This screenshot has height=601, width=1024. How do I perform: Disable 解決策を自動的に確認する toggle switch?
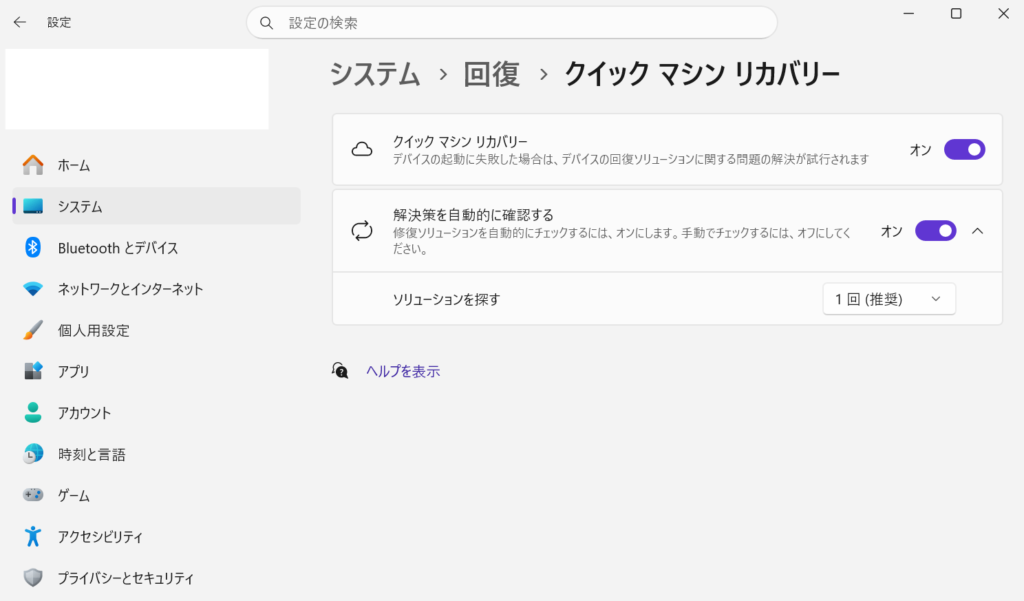(x=935, y=231)
